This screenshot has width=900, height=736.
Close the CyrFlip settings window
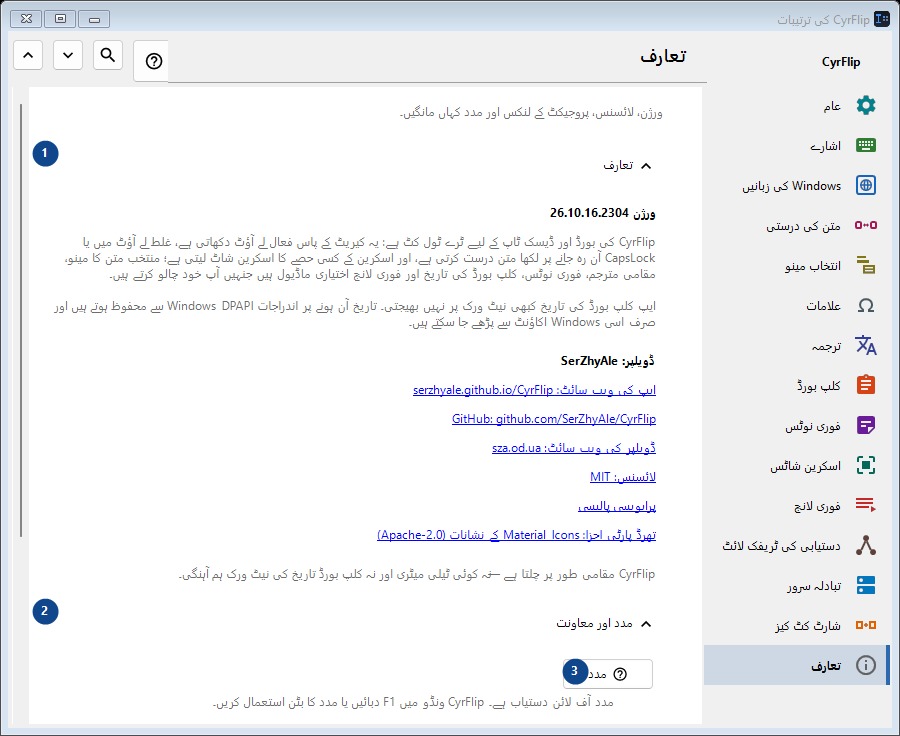point(26,19)
